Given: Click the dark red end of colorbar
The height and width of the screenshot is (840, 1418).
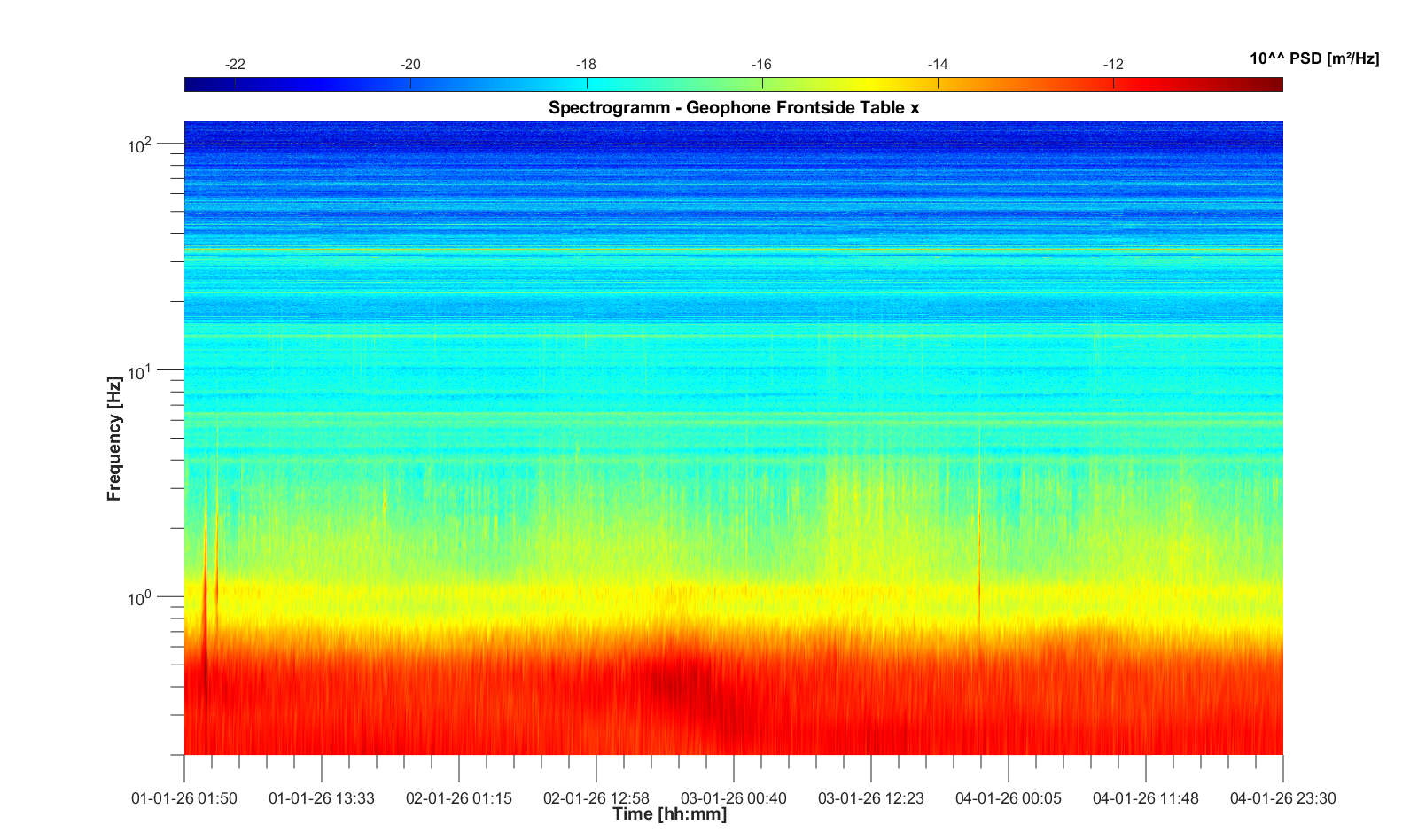Looking at the screenshot, I should pos(1274,85).
